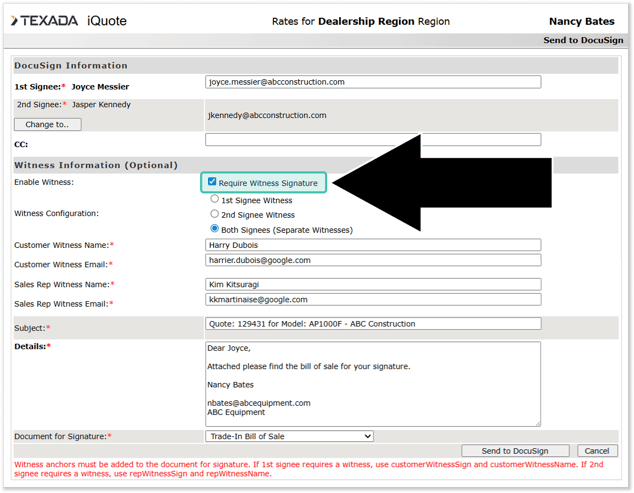The image size is (634, 493).
Task: Click the 2nd Signee email address text
Action: (267, 115)
